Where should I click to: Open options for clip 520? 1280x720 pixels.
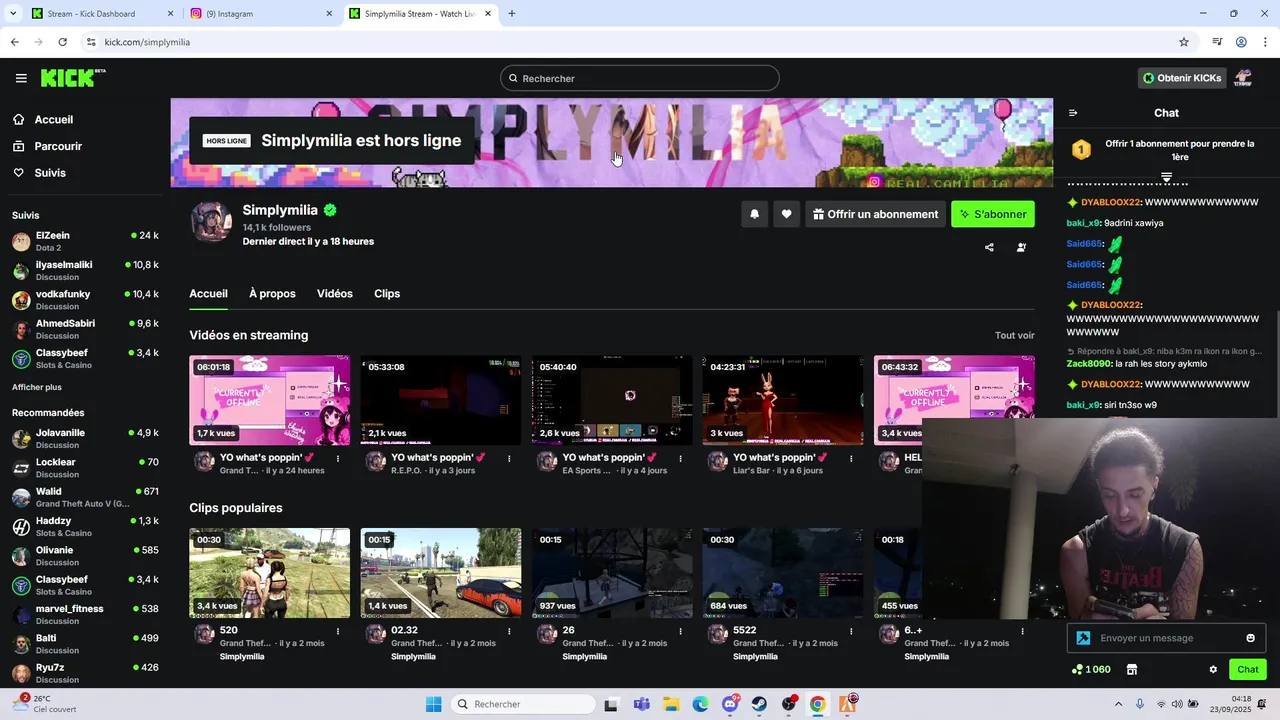click(x=338, y=632)
